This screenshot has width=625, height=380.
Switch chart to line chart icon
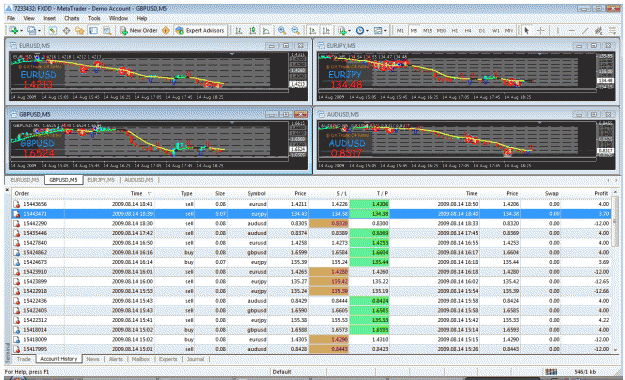tap(266, 31)
